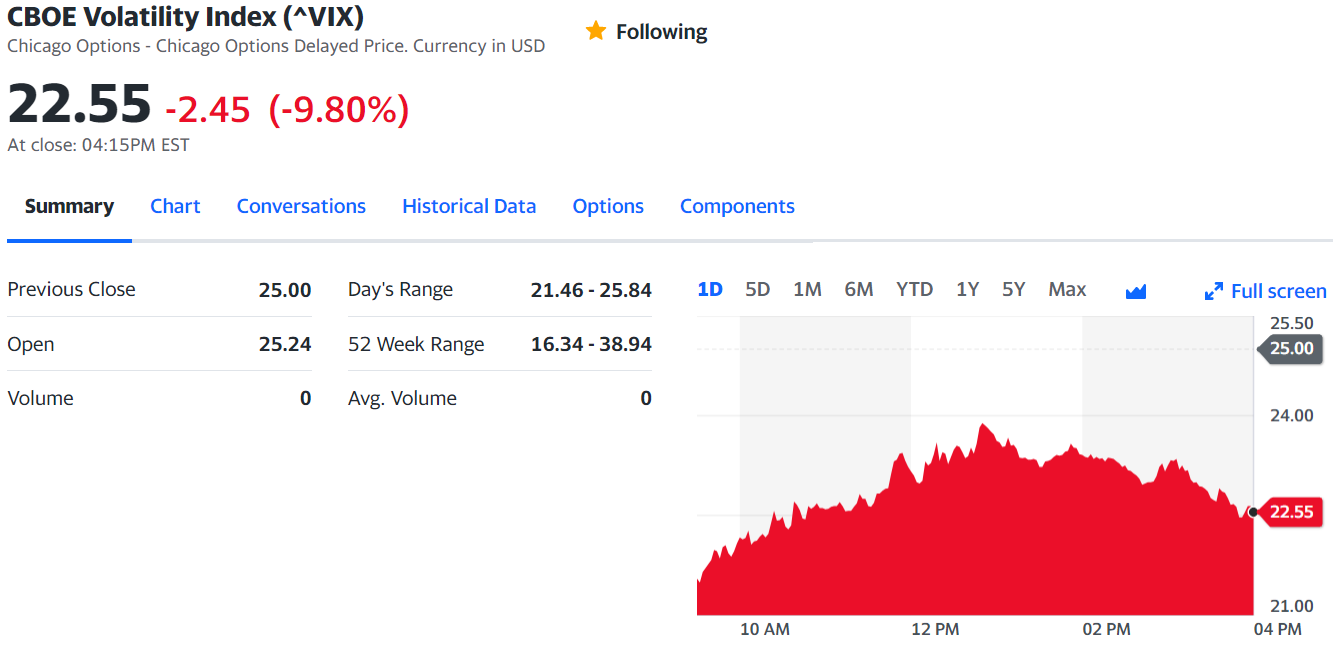Select the YTD chart range
The width and height of the screenshot is (1333, 646).
click(x=915, y=289)
